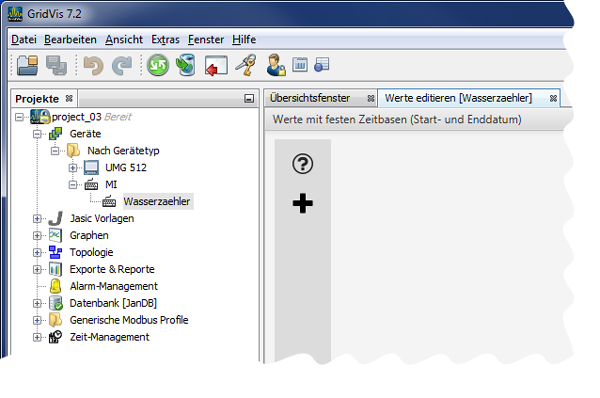600x398 pixels.
Task: Click the red arrow window toolbar icon
Action: pyautogui.click(x=216, y=65)
